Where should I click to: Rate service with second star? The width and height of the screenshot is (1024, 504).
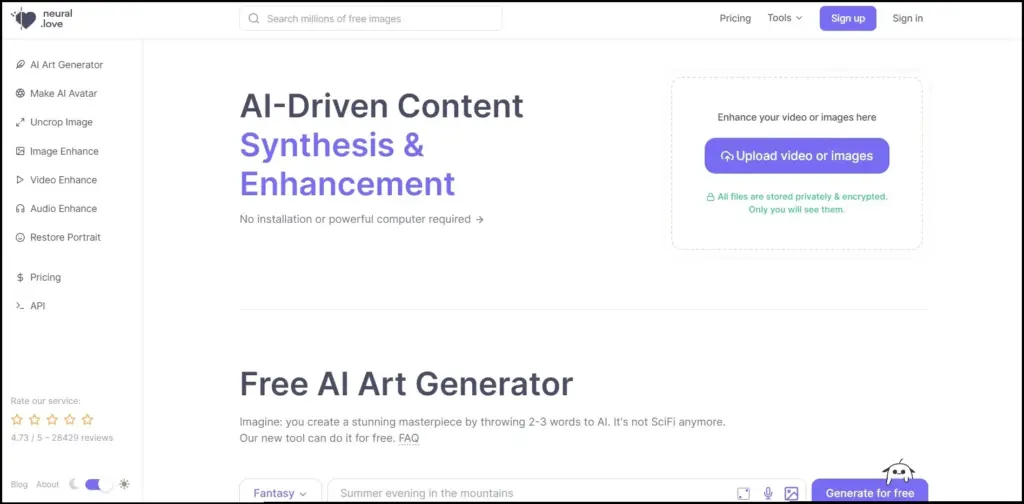[35, 420]
